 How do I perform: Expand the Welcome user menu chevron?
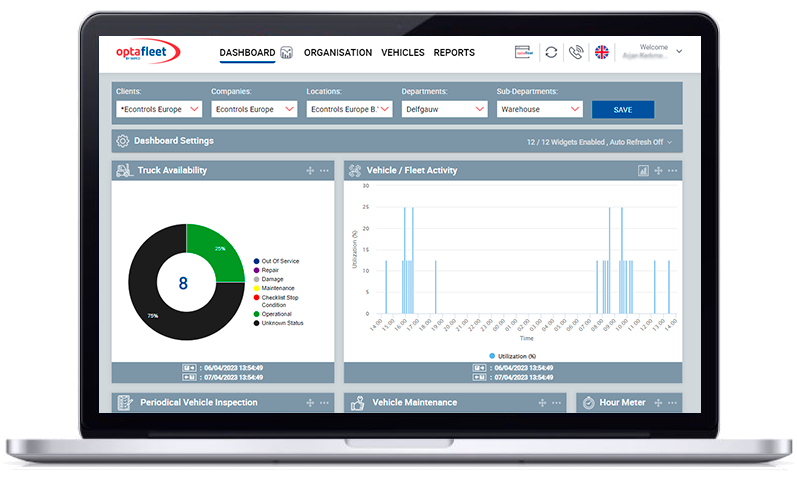point(679,51)
